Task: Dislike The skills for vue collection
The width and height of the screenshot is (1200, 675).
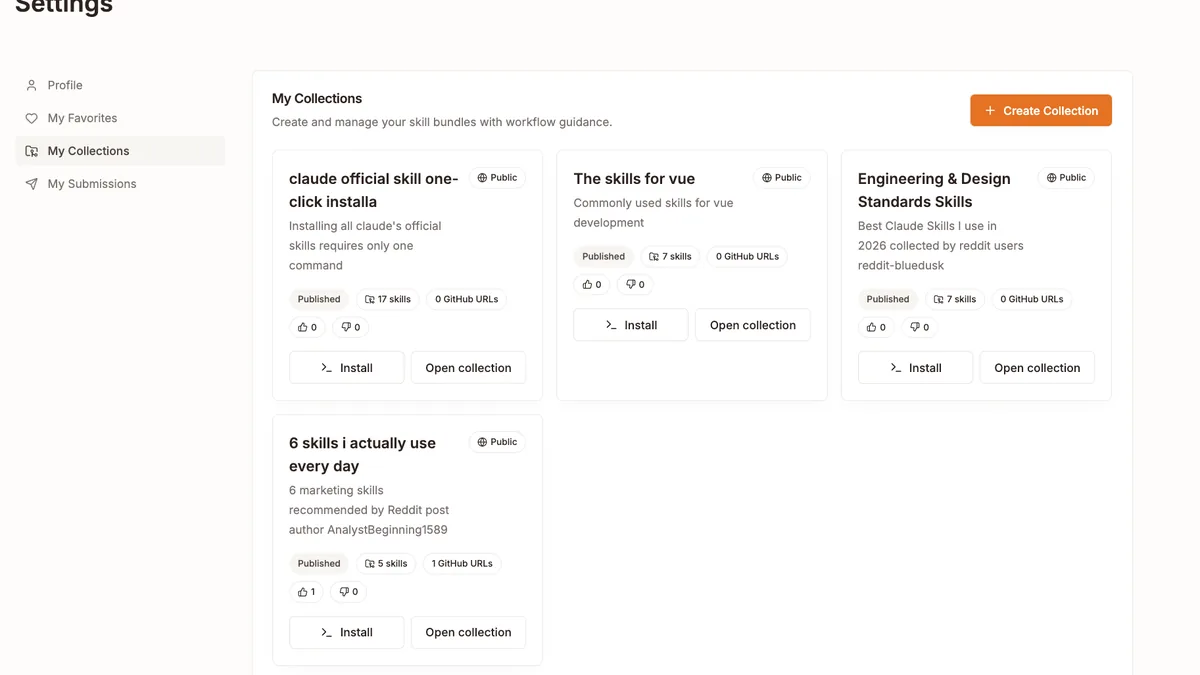Action: (x=634, y=285)
